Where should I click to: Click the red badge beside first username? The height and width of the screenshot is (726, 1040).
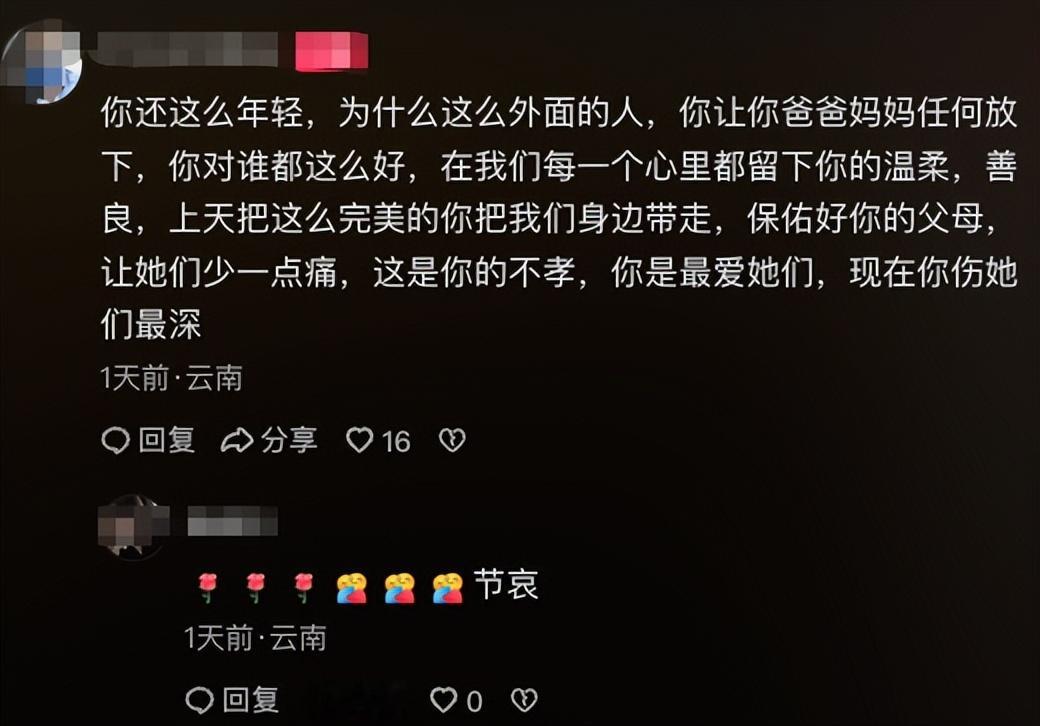pos(331,50)
